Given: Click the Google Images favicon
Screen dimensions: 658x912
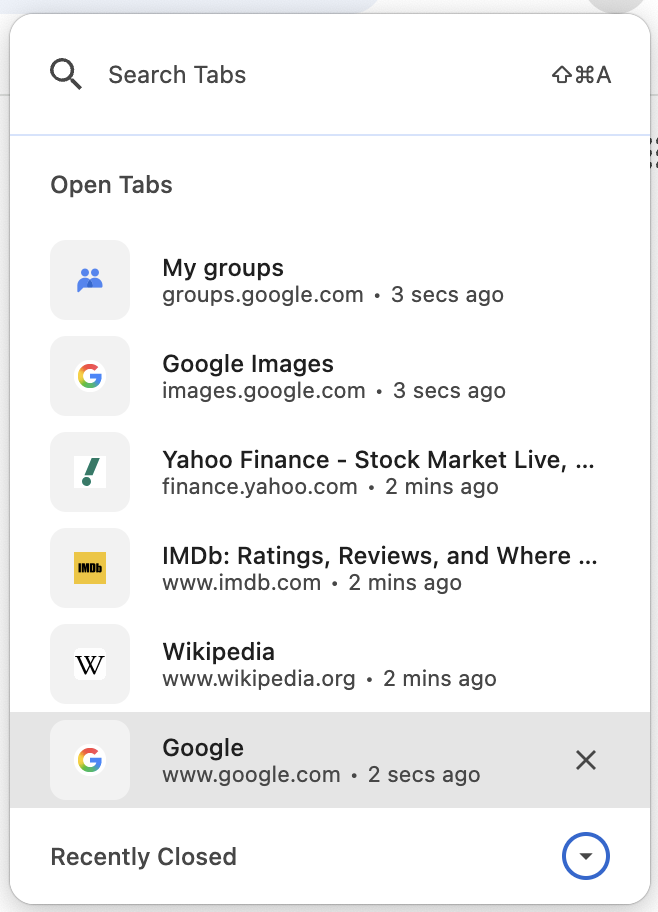Looking at the screenshot, I should click(x=90, y=376).
